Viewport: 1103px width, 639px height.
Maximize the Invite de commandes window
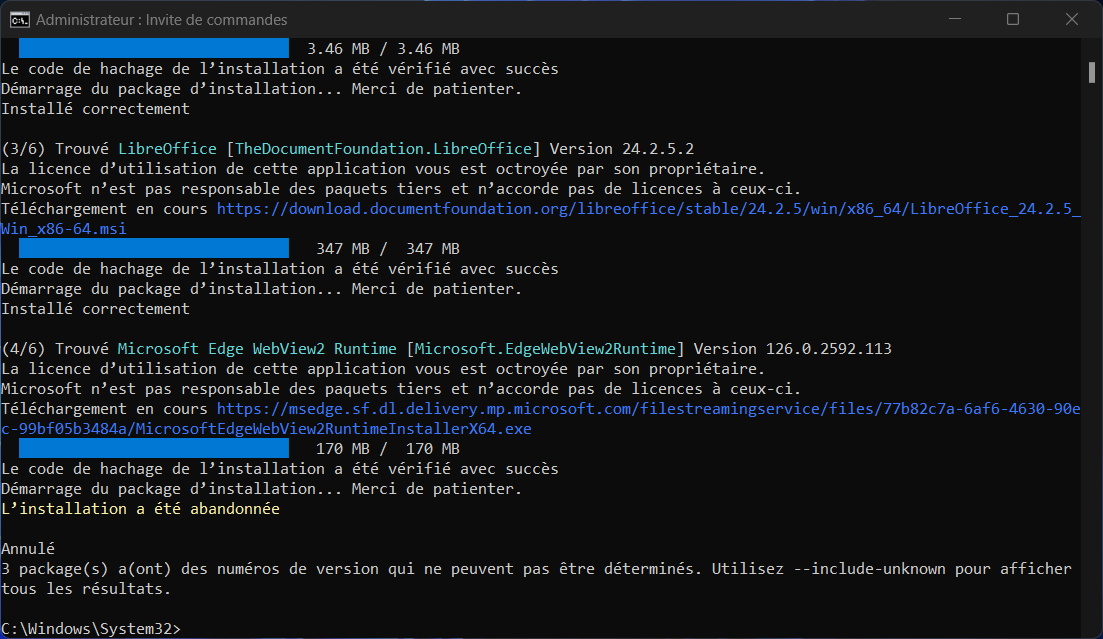pos(1013,19)
